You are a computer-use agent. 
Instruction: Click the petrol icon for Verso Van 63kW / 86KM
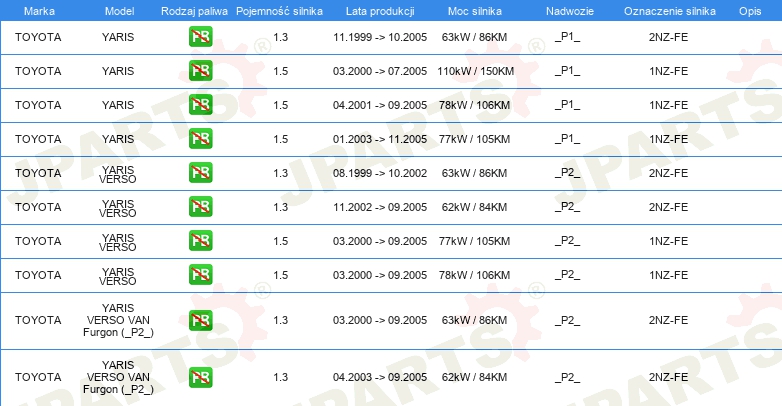tap(200, 320)
